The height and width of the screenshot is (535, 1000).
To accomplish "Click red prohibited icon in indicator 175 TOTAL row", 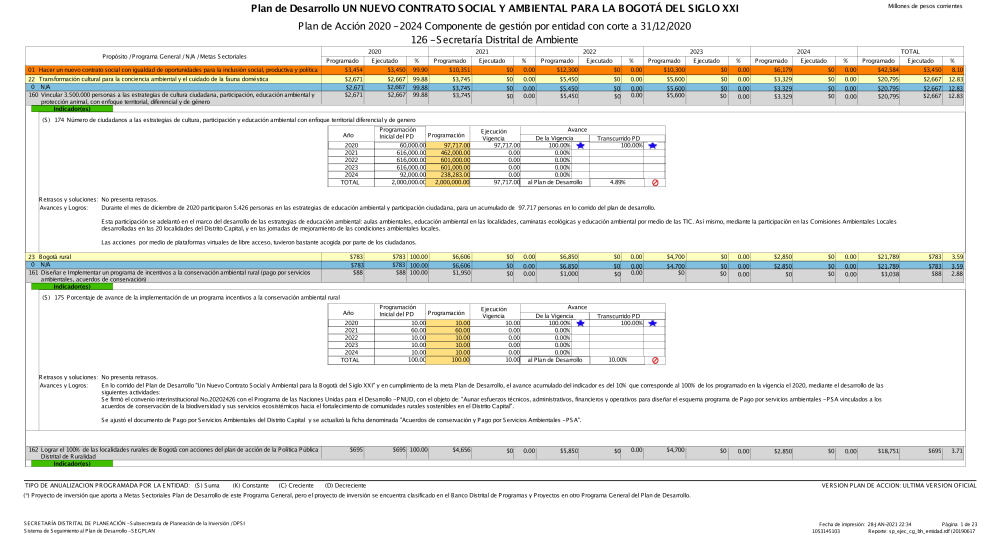I will 654,360.
